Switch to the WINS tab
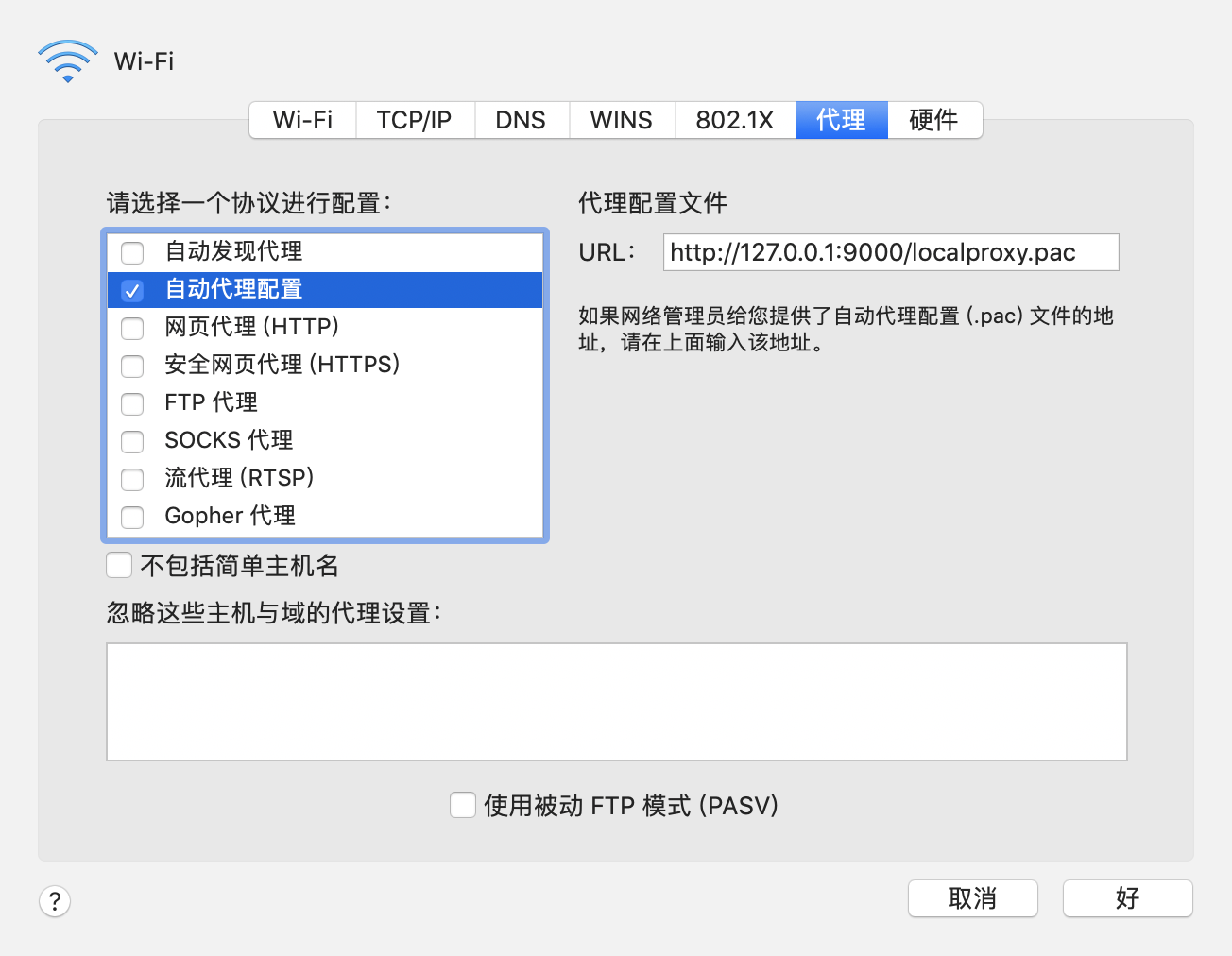Image resolution: width=1232 pixels, height=956 pixels. coord(621,120)
